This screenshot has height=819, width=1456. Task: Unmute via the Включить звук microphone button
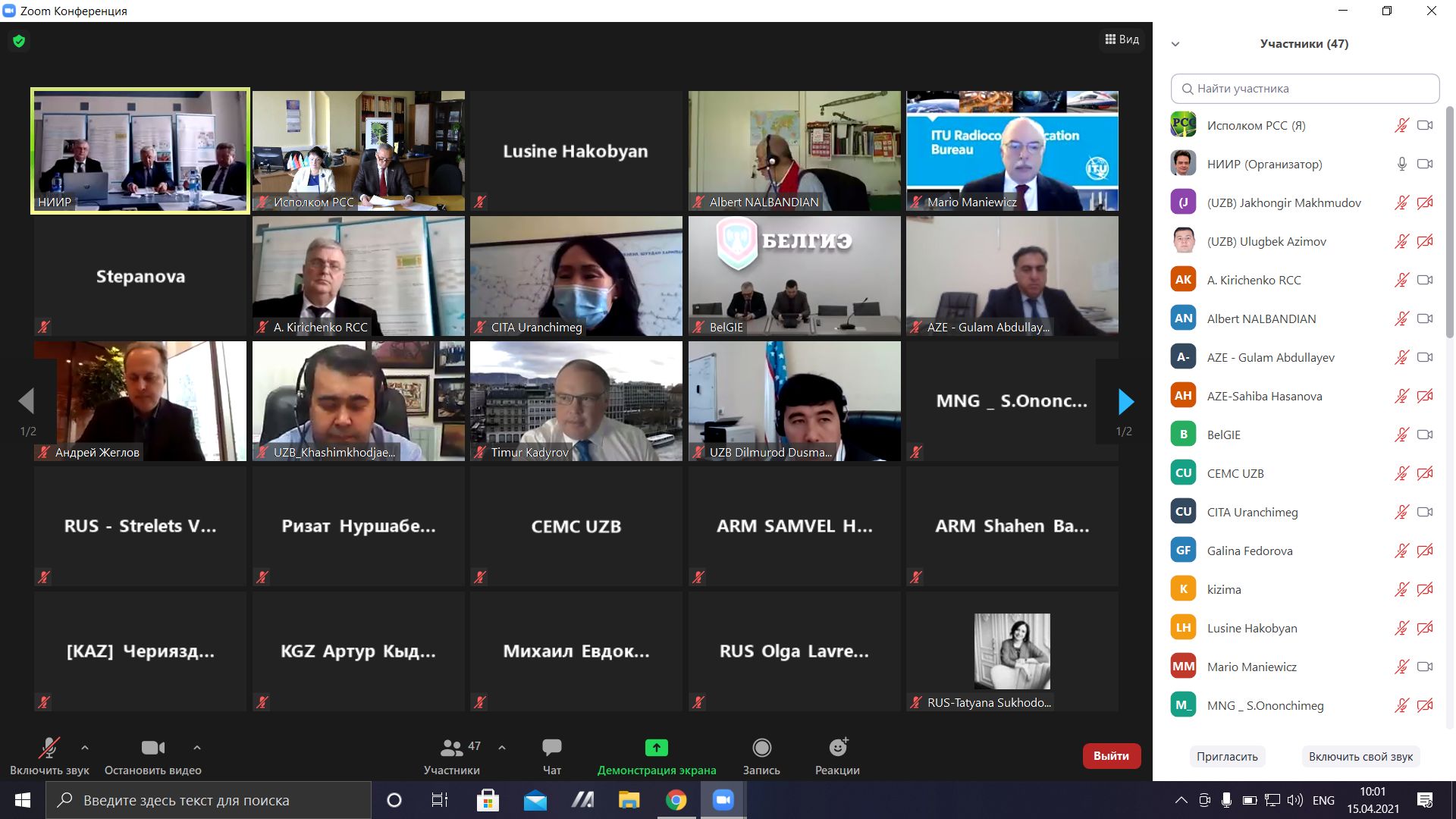pos(49,756)
